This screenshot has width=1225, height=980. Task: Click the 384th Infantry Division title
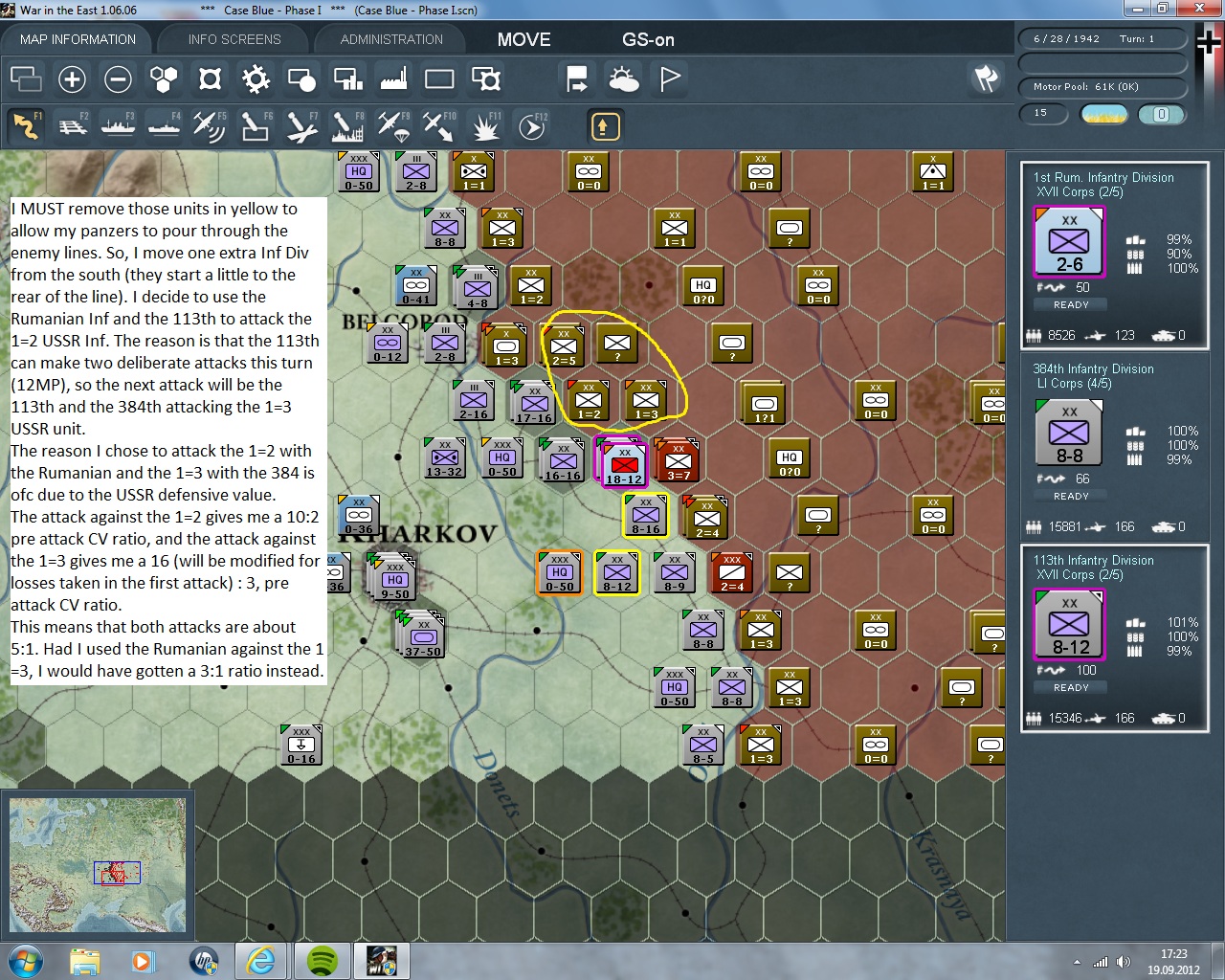[1093, 368]
